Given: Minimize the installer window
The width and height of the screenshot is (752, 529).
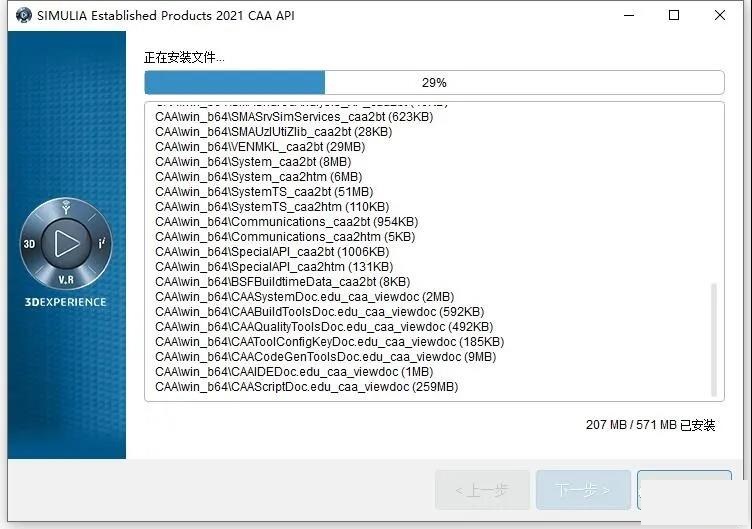Looking at the screenshot, I should [629, 15].
